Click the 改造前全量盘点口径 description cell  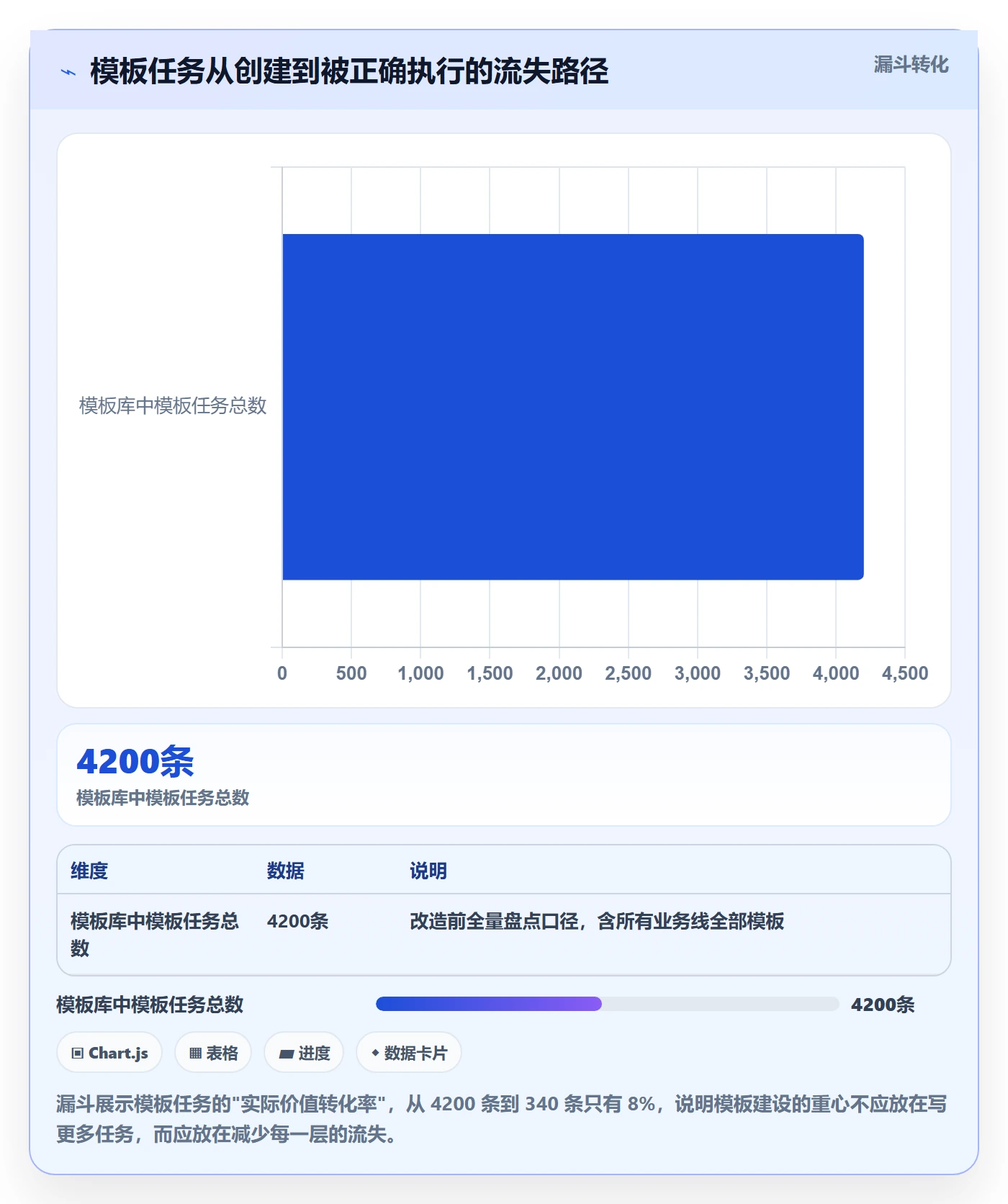pos(597,921)
